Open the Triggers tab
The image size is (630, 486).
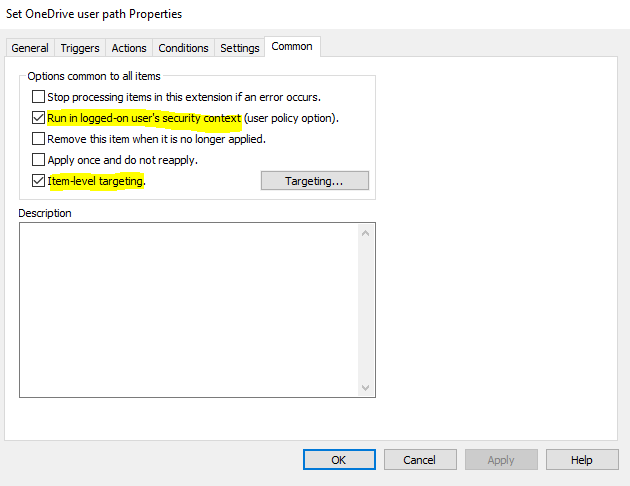click(x=80, y=48)
